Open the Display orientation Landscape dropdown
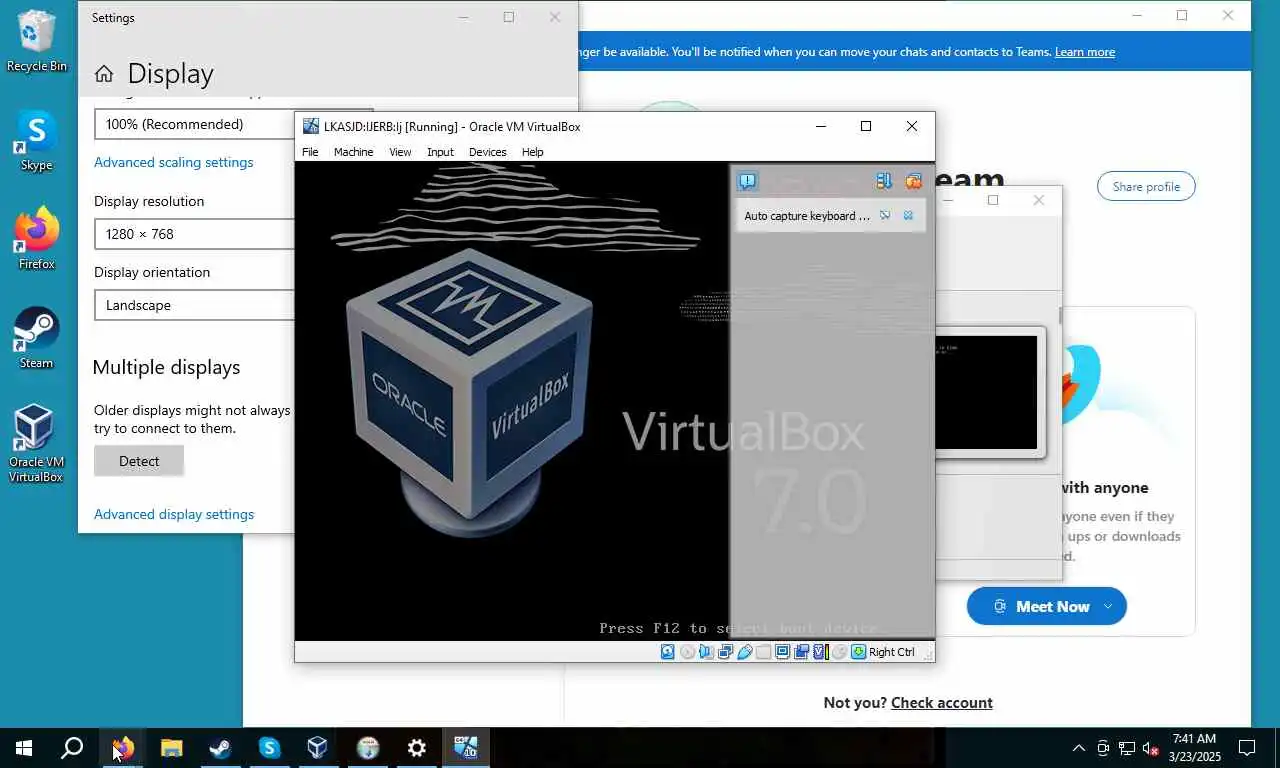Image resolution: width=1280 pixels, height=768 pixels. [x=194, y=305]
